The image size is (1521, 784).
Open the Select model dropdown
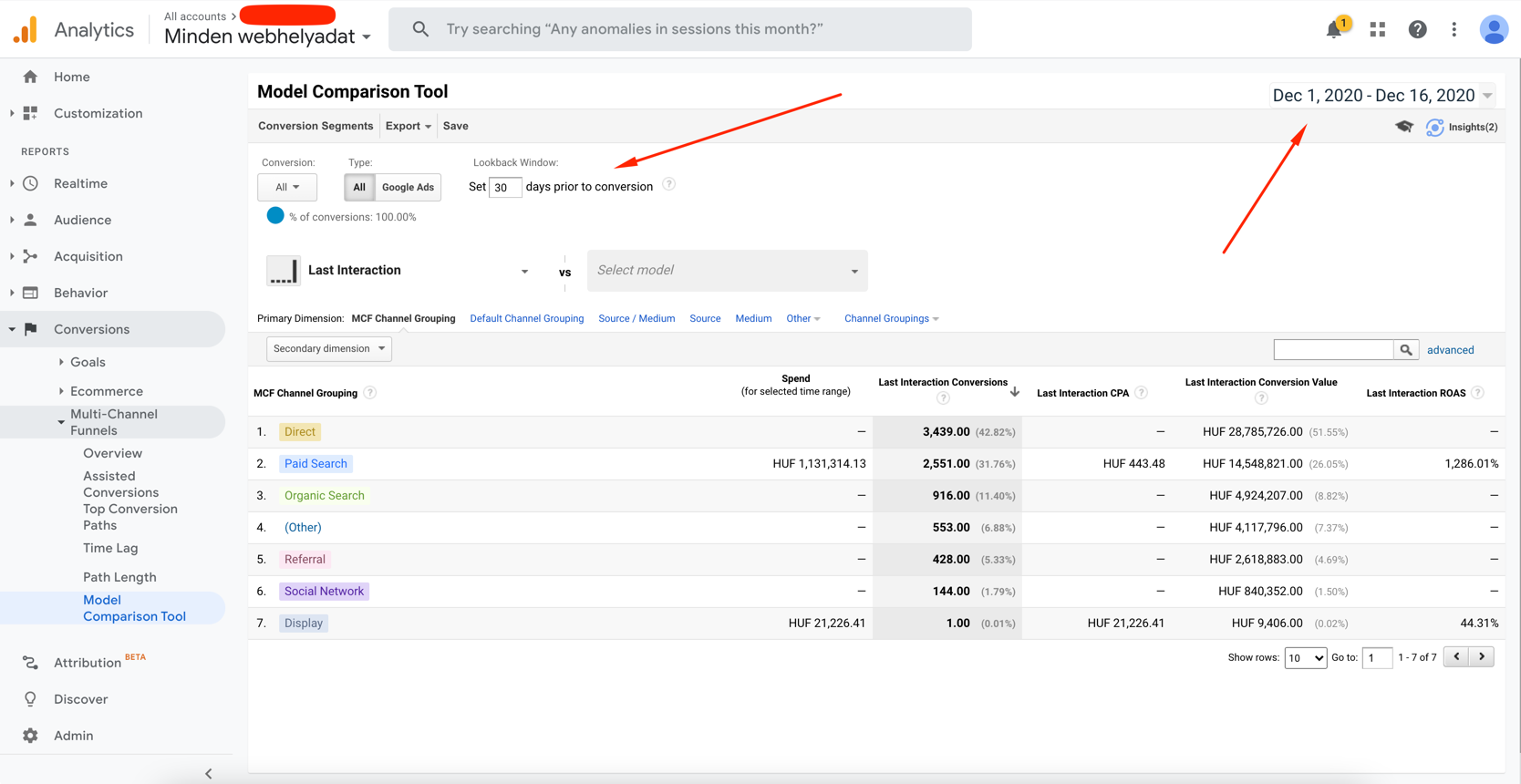coord(727,271)
